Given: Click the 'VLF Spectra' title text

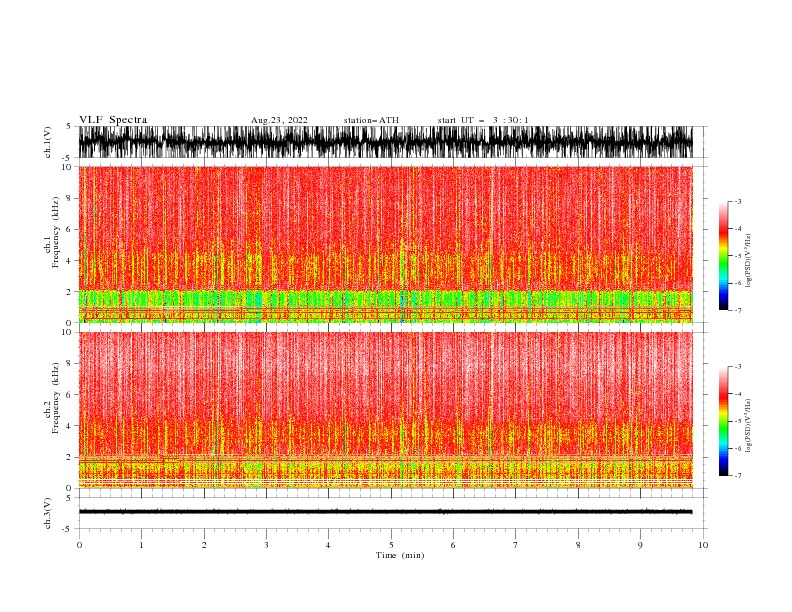Looking at the screenshot, I should coord(113,120).
